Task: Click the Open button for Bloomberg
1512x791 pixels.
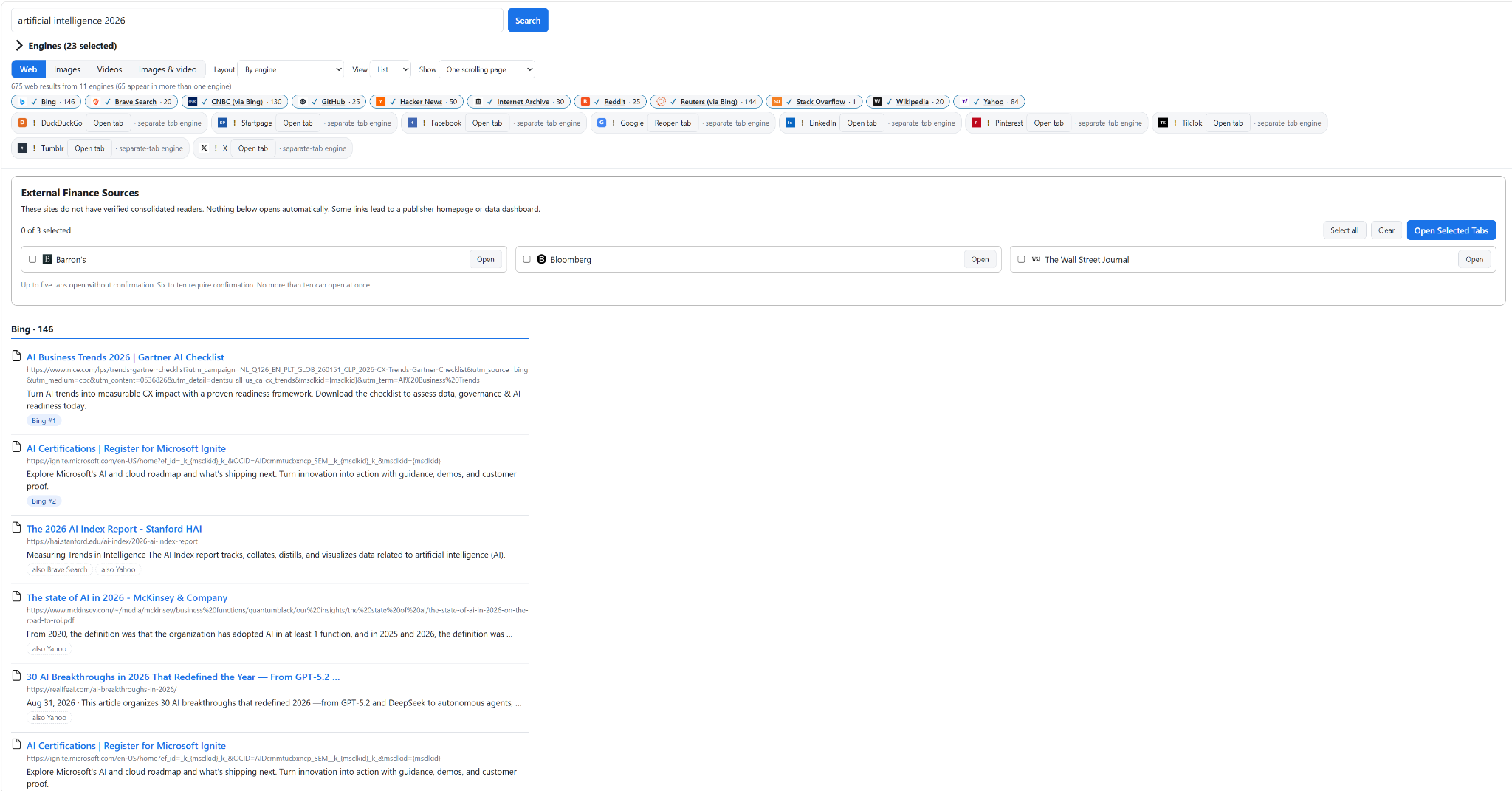Action: point(980,259)
